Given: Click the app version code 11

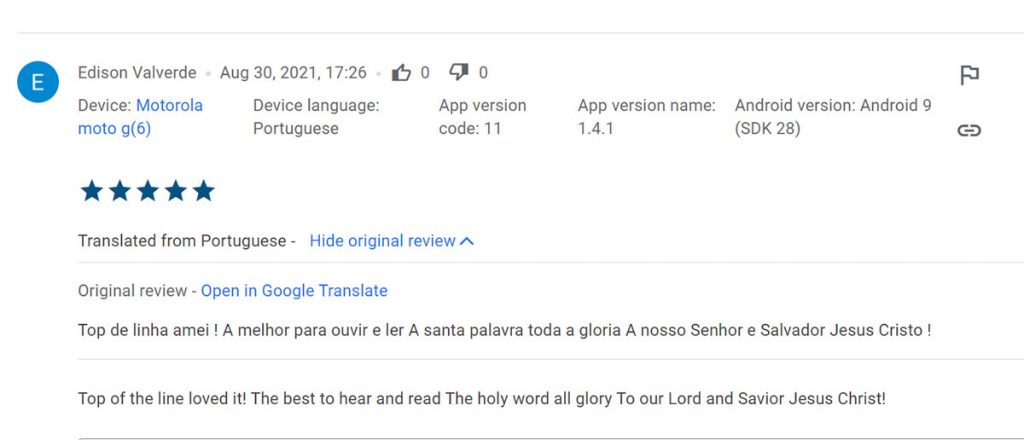Looking at the screenshot, I should (x=470, y=128).
